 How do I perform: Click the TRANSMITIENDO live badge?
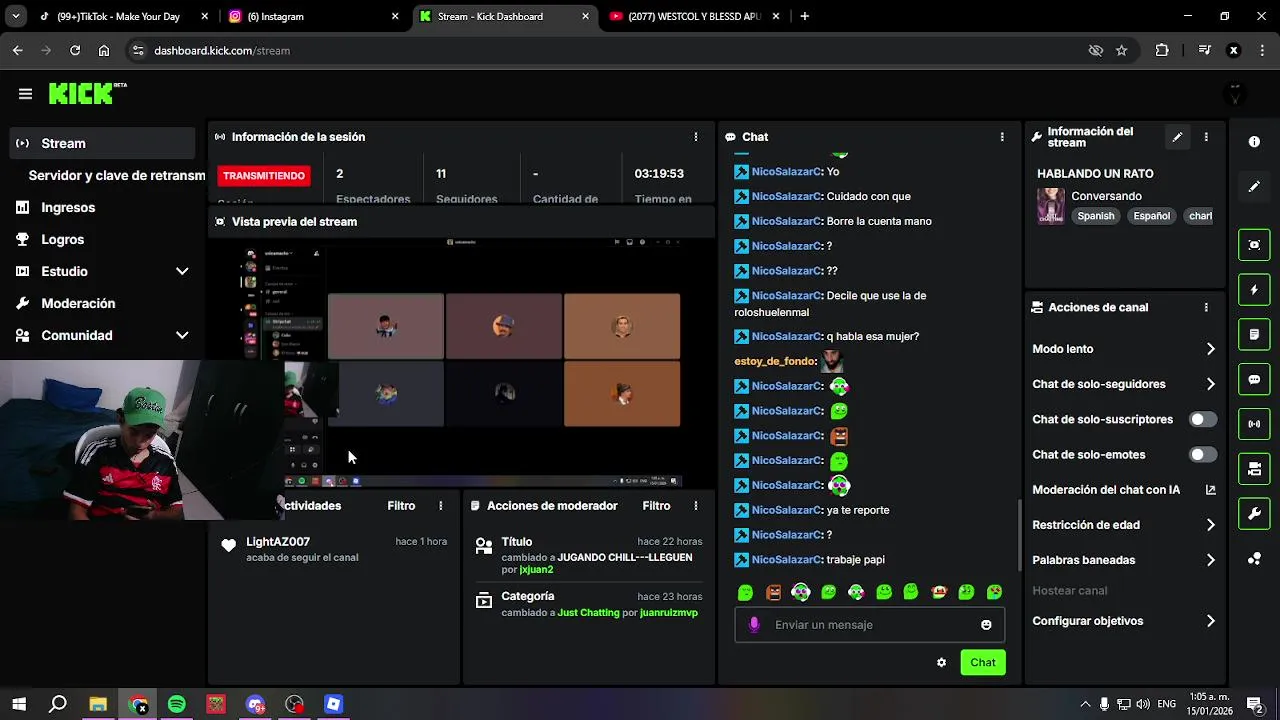264,176
